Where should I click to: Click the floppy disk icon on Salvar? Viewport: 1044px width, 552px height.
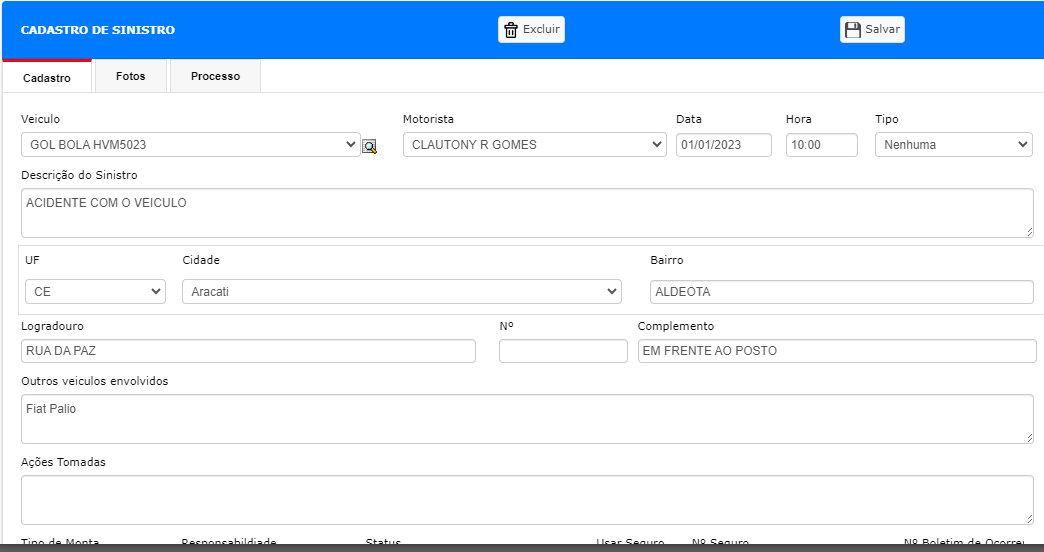click(853, 30)
